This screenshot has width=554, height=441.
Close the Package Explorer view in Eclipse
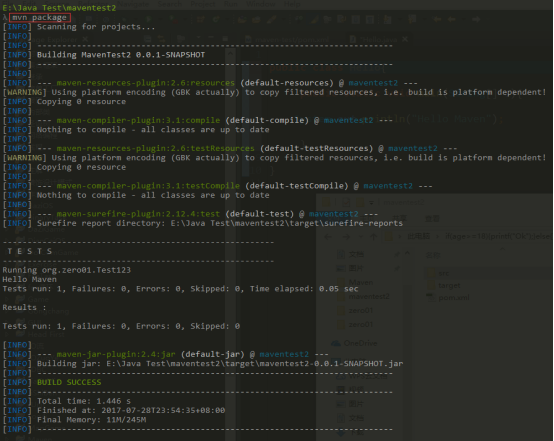tap(85, 39)
